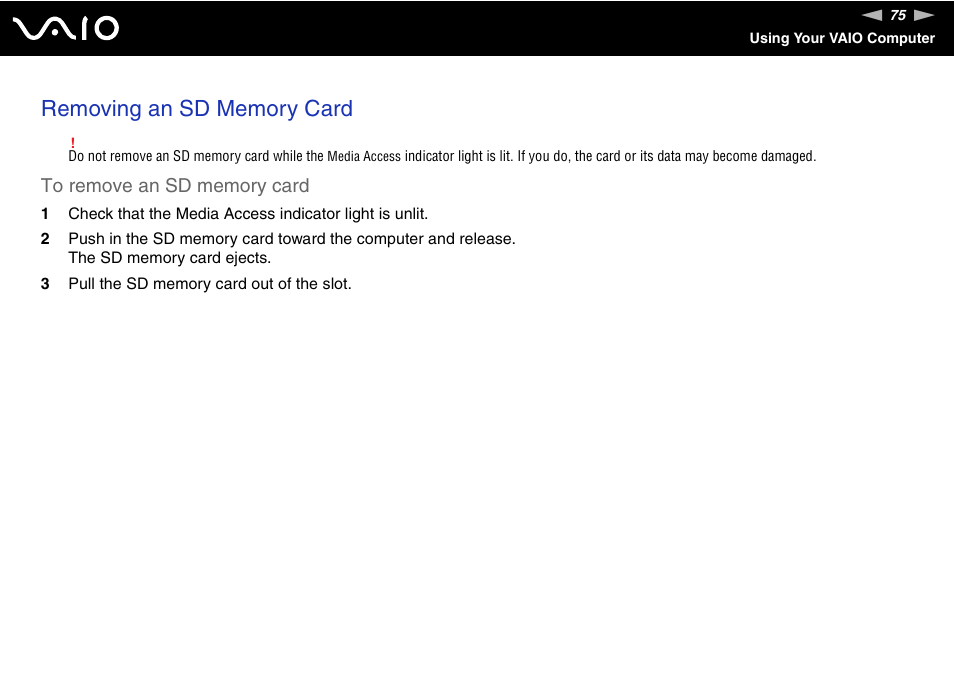The width and height of the screenshot is (954, 674).
Task: Toggle highlighting on step 1 text
Action: click(x=247, y=213)
